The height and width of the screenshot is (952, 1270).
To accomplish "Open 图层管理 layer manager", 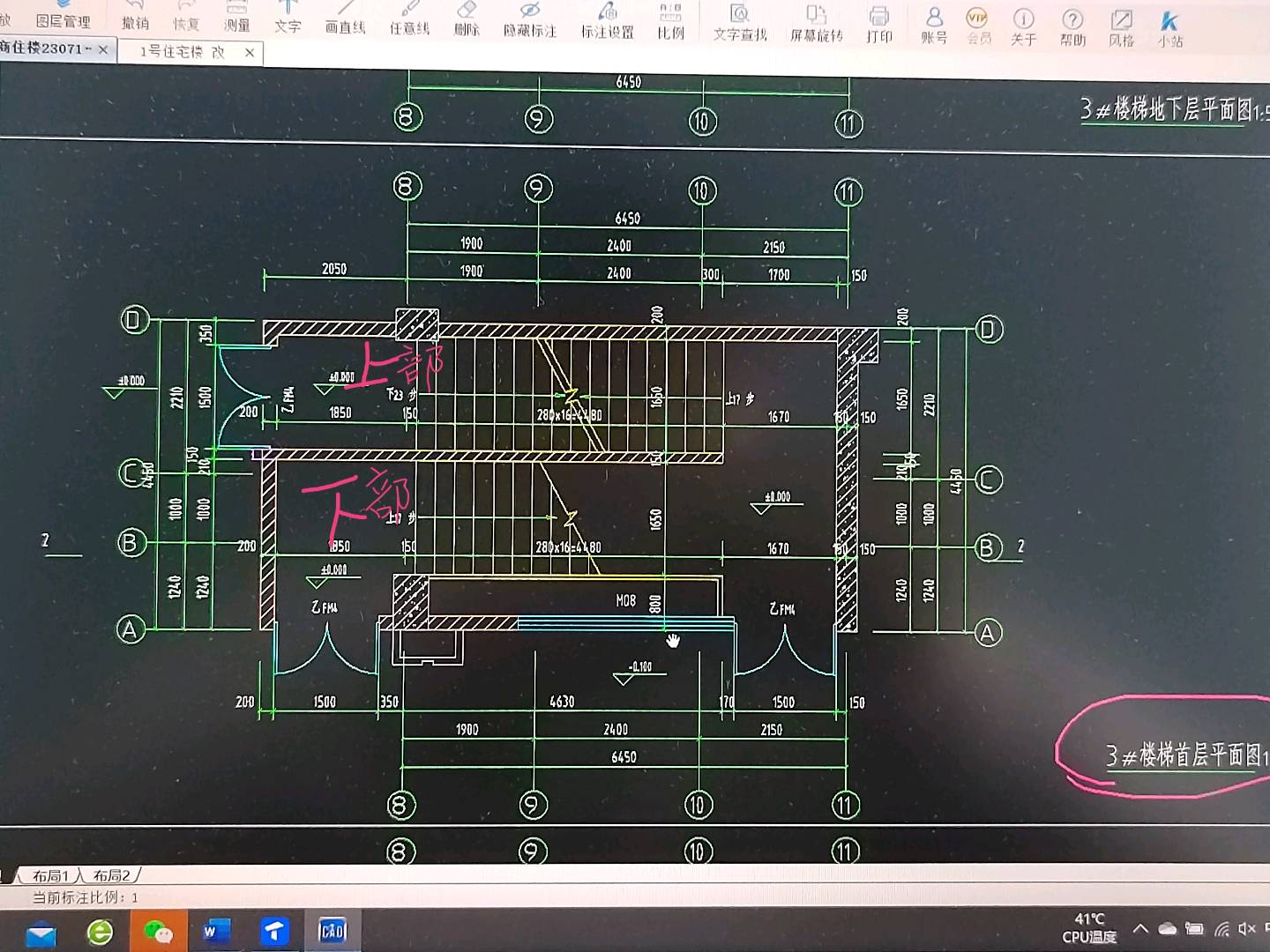I will [63, 15].
